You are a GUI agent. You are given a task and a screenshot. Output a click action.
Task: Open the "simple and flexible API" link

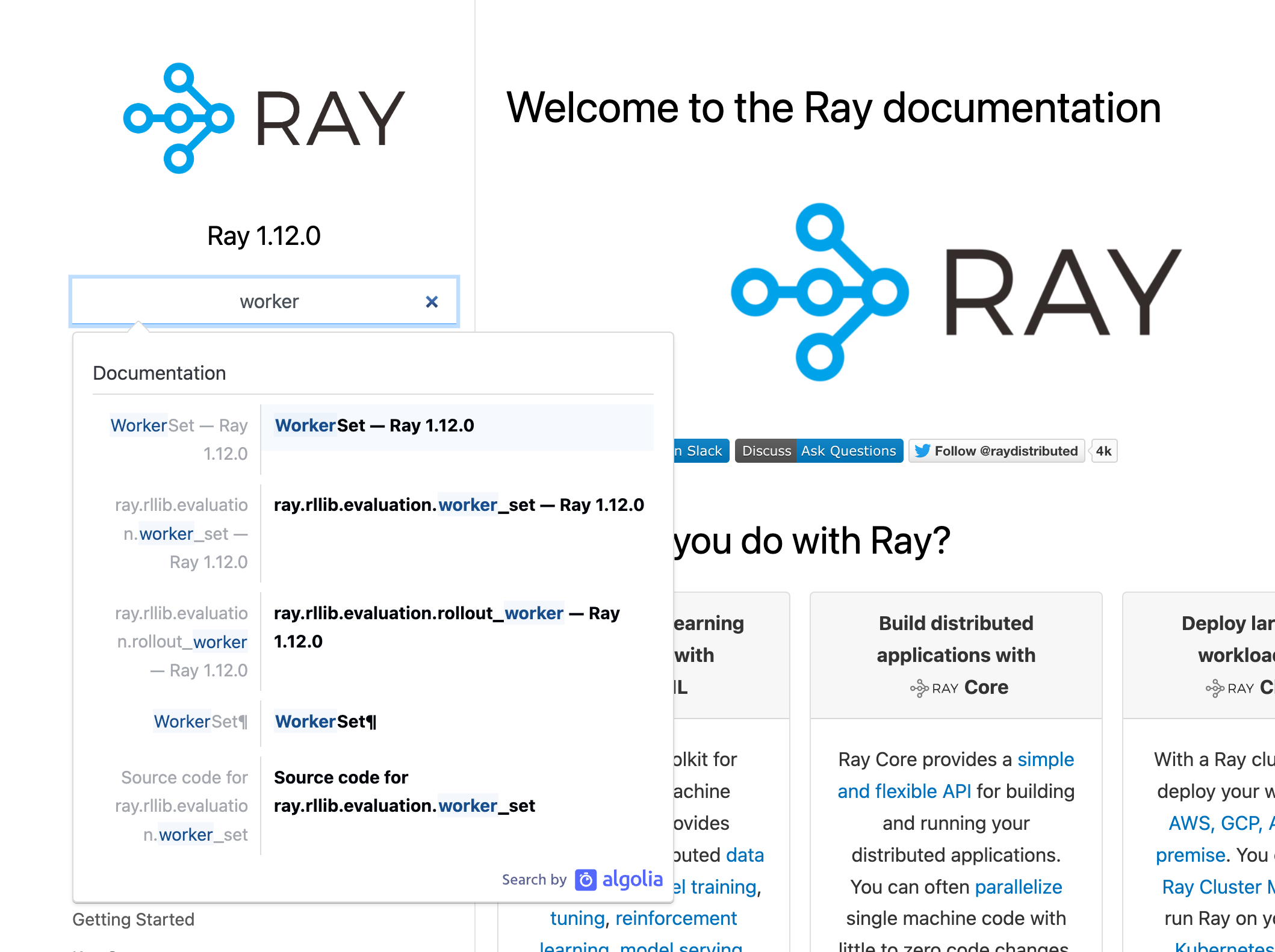[956, 775]
